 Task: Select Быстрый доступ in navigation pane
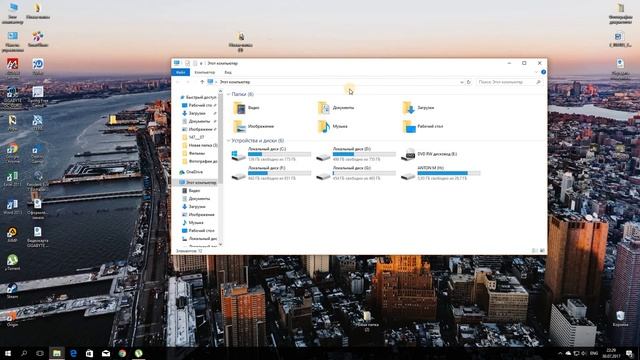[x=198, y=98]
